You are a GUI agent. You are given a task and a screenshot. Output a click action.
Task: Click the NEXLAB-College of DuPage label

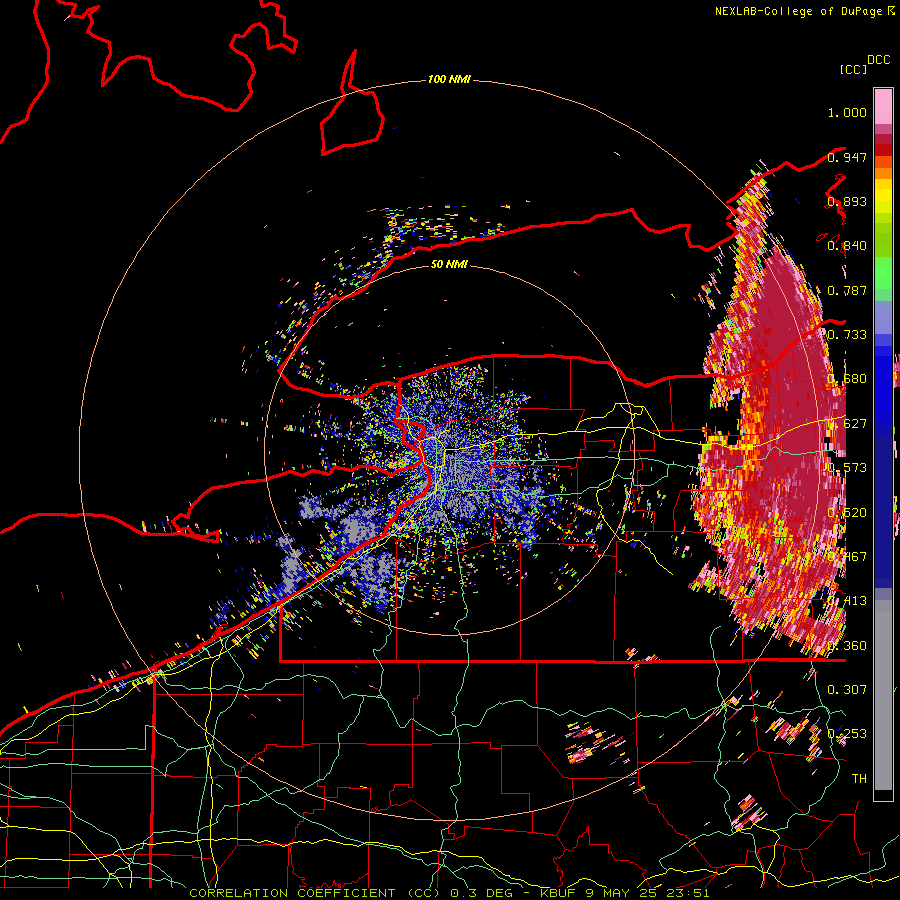click(804, 11)
